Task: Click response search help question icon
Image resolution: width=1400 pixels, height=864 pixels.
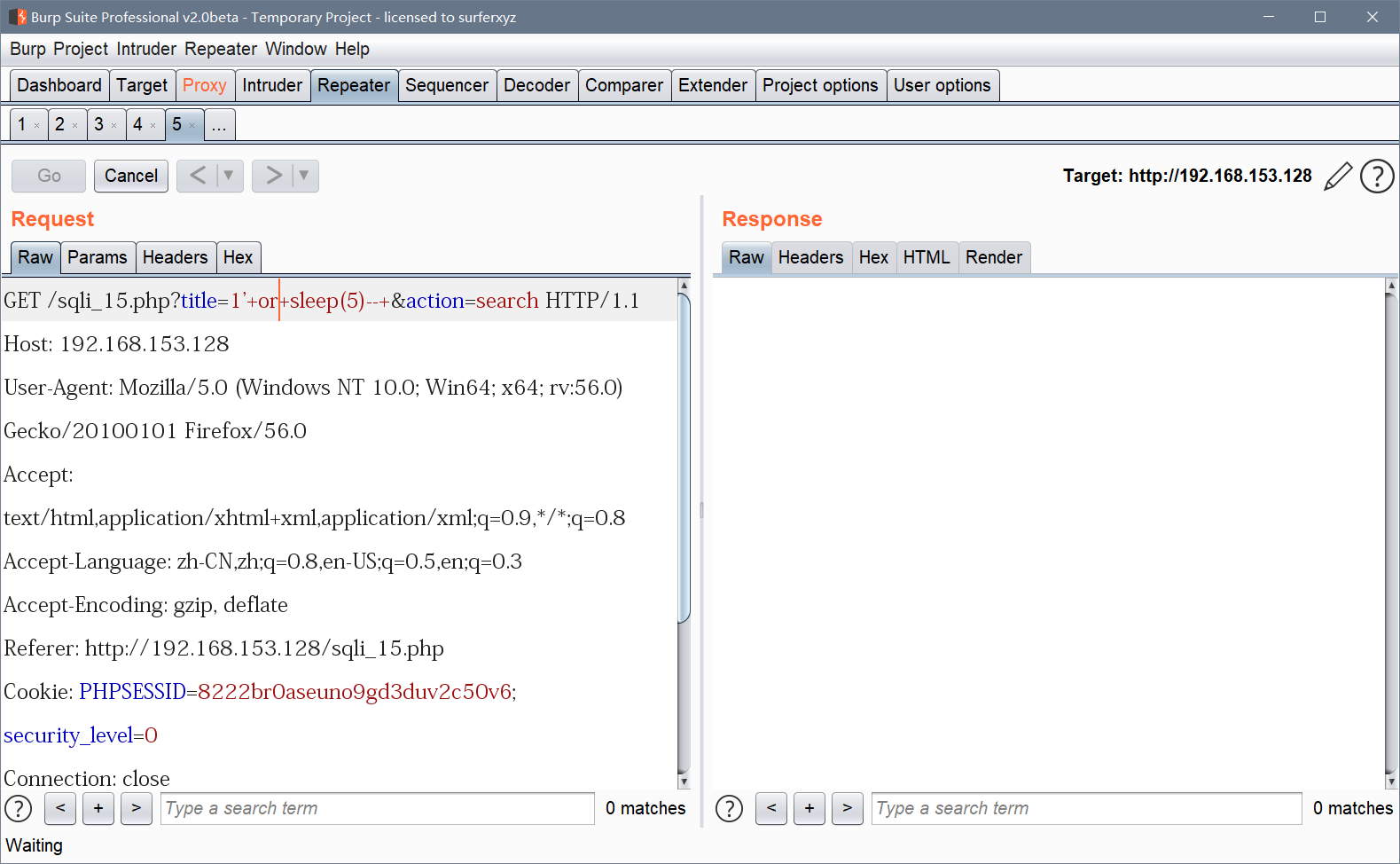Action: (x=729, y=808)
